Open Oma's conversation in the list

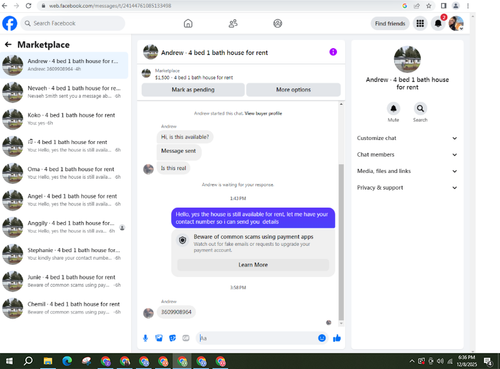64,173
